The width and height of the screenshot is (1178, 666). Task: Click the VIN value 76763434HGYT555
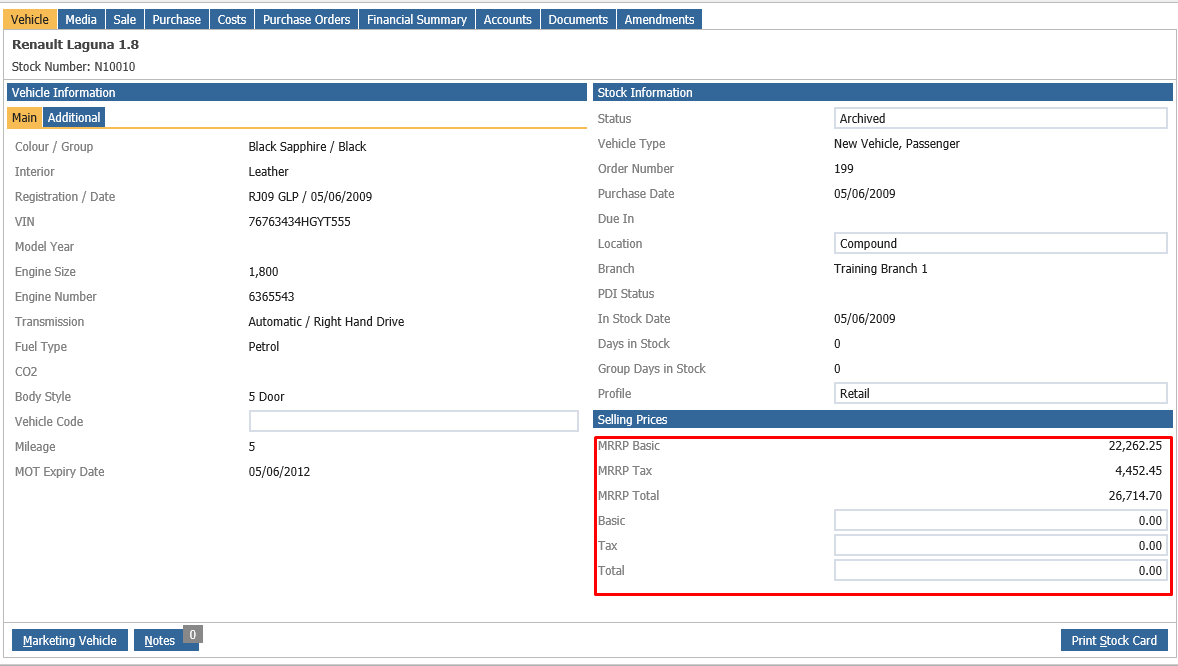coord(300,222)
